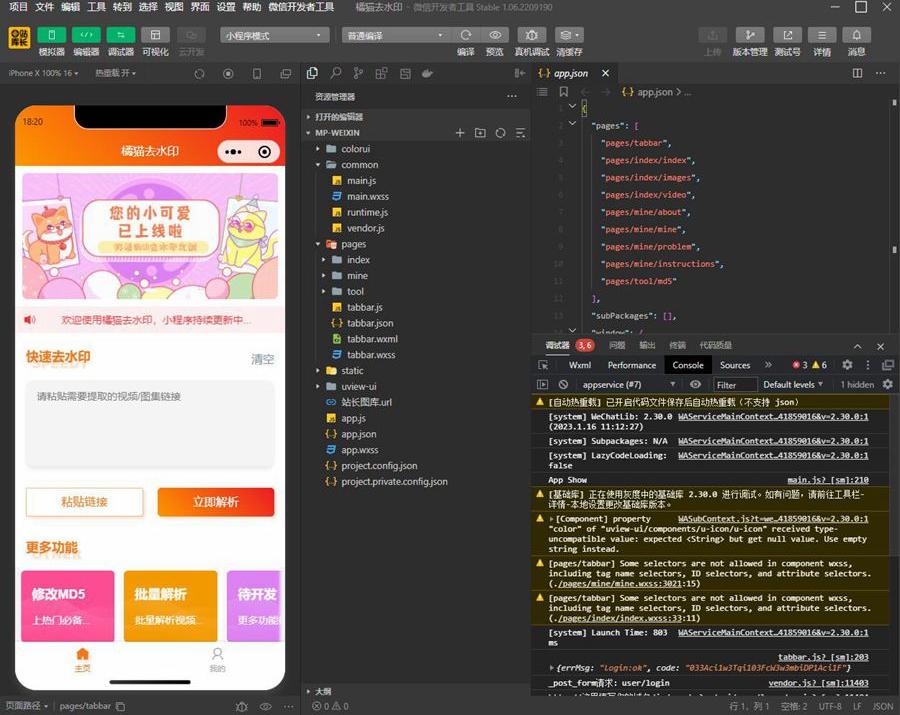Viewport: 900px width, 715px height.
Task: Open the test account (测试号) tool
Action: [x=788, y=36]
